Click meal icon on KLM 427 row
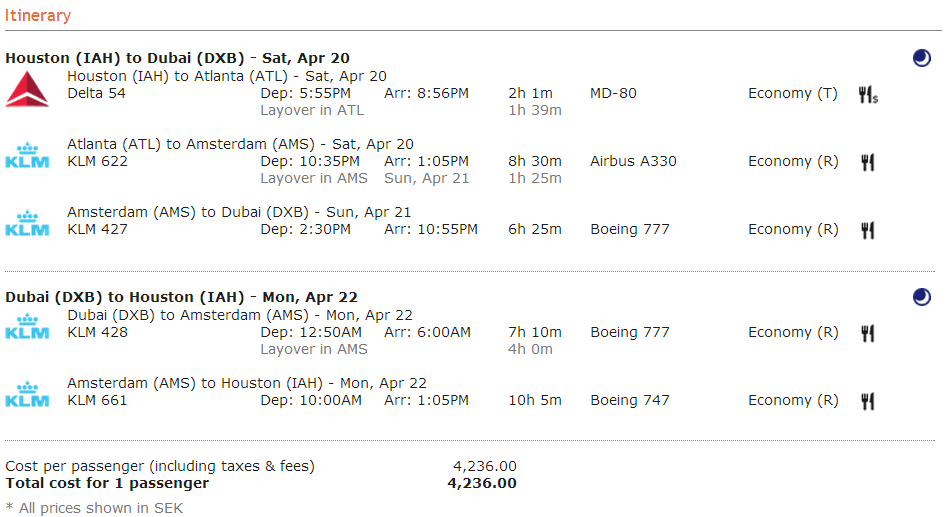The height and width of the screenshot is (517, 949). pyautogui.click(x=867, y=230)
